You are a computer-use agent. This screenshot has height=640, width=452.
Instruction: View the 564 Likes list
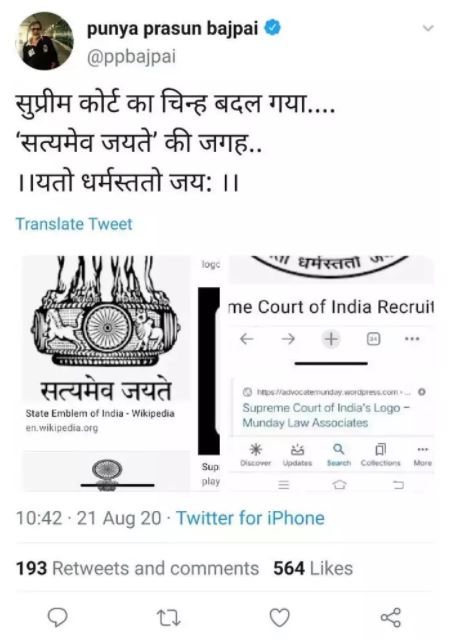pyautogui.click(x=313, y=569)
